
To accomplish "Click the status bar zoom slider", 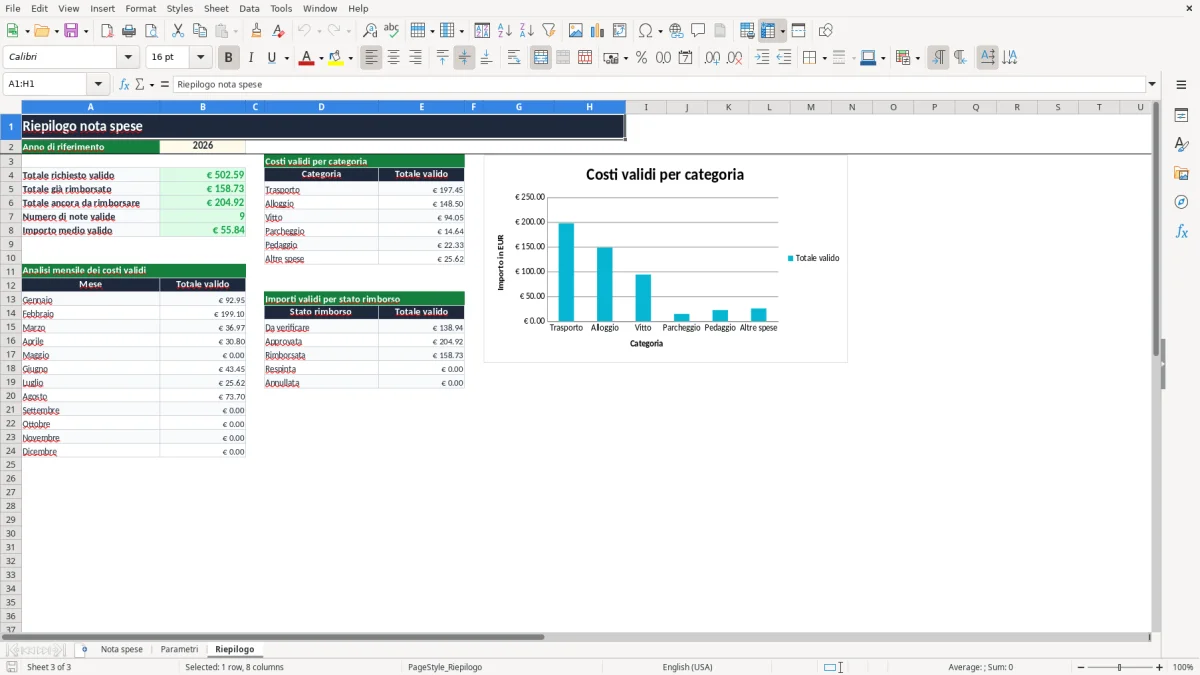I will coord(1120,667).
